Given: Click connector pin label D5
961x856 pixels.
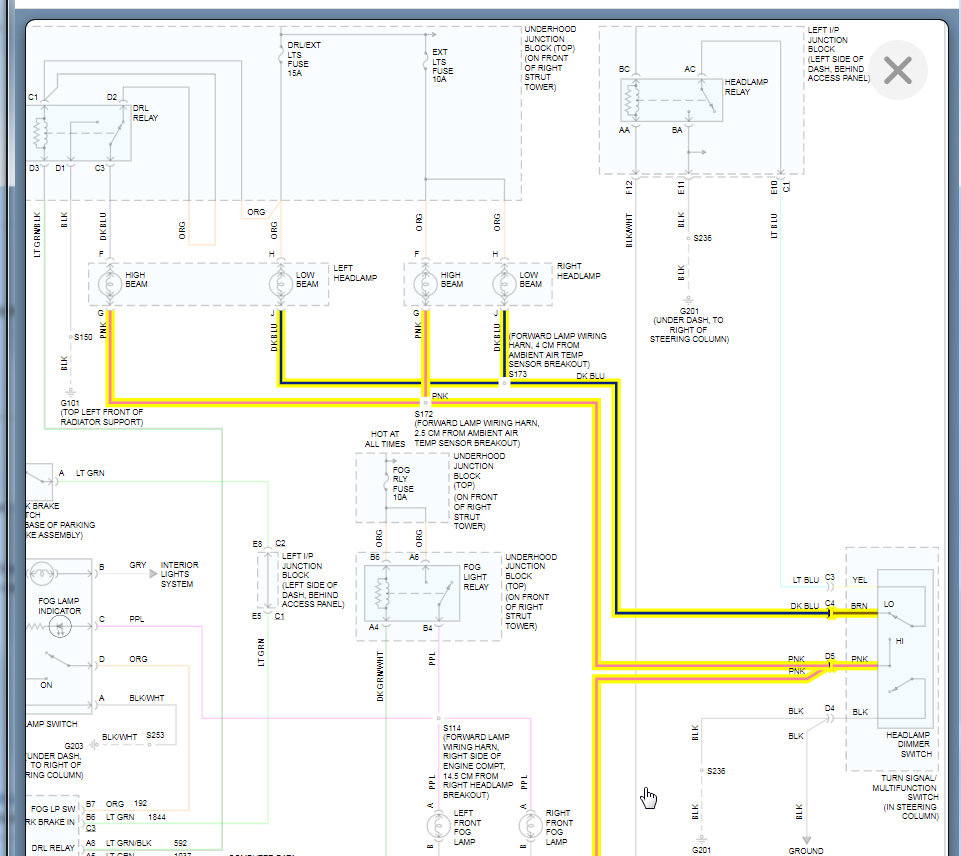Looking at the screenshot, I should tap(830, 656).
